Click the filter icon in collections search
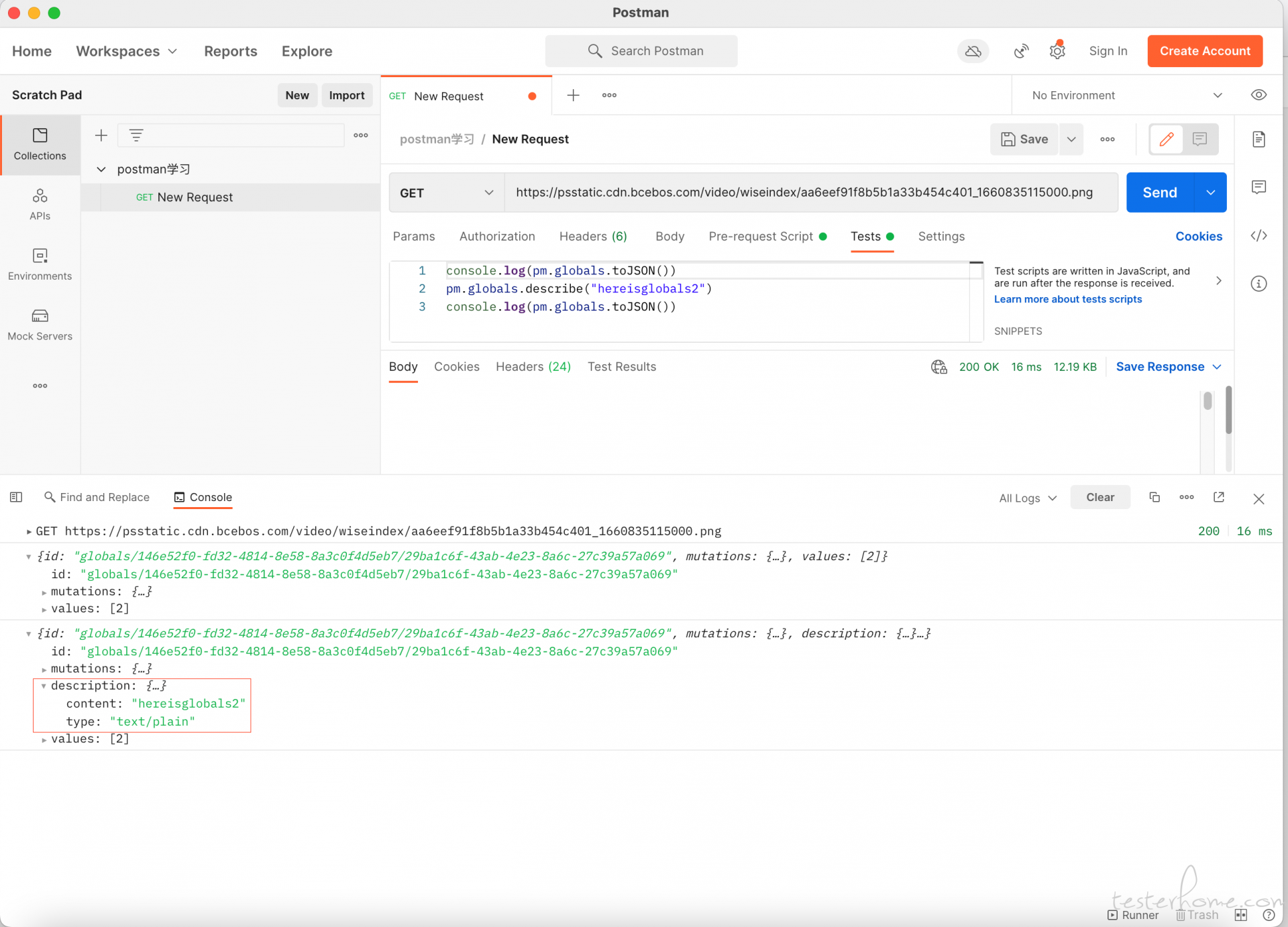Screen dimensions: 1288x927 tap(136, 135)
